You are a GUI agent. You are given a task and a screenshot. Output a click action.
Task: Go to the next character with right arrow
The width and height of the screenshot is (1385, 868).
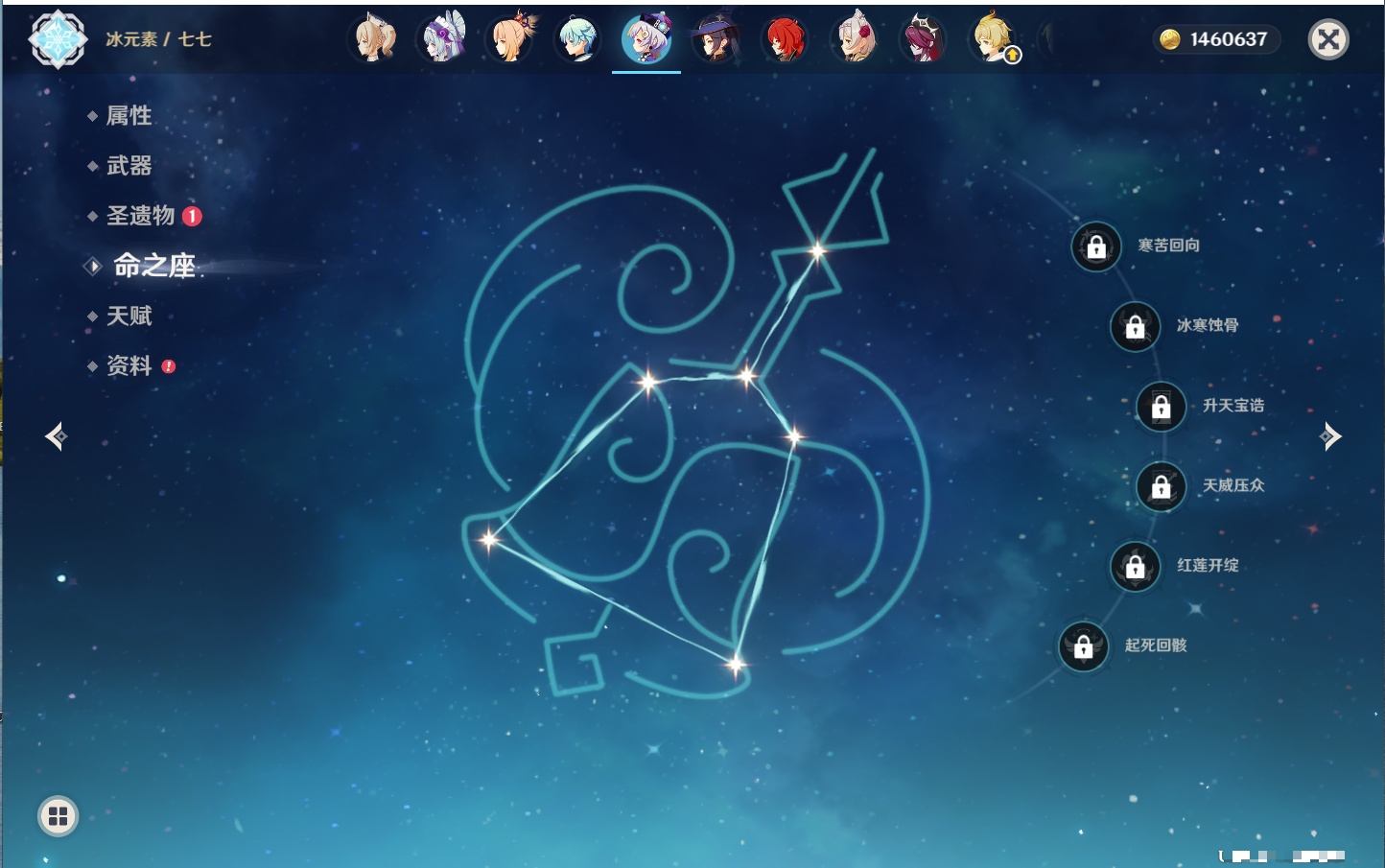pos(1330,437)
